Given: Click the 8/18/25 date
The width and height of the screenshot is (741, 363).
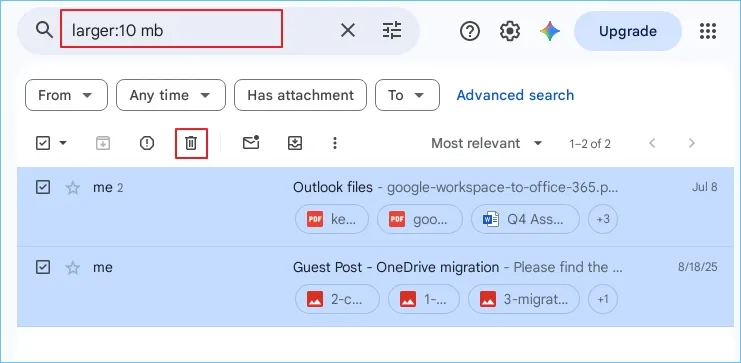Looking at the screenshot, I should (x=698, y=267).
